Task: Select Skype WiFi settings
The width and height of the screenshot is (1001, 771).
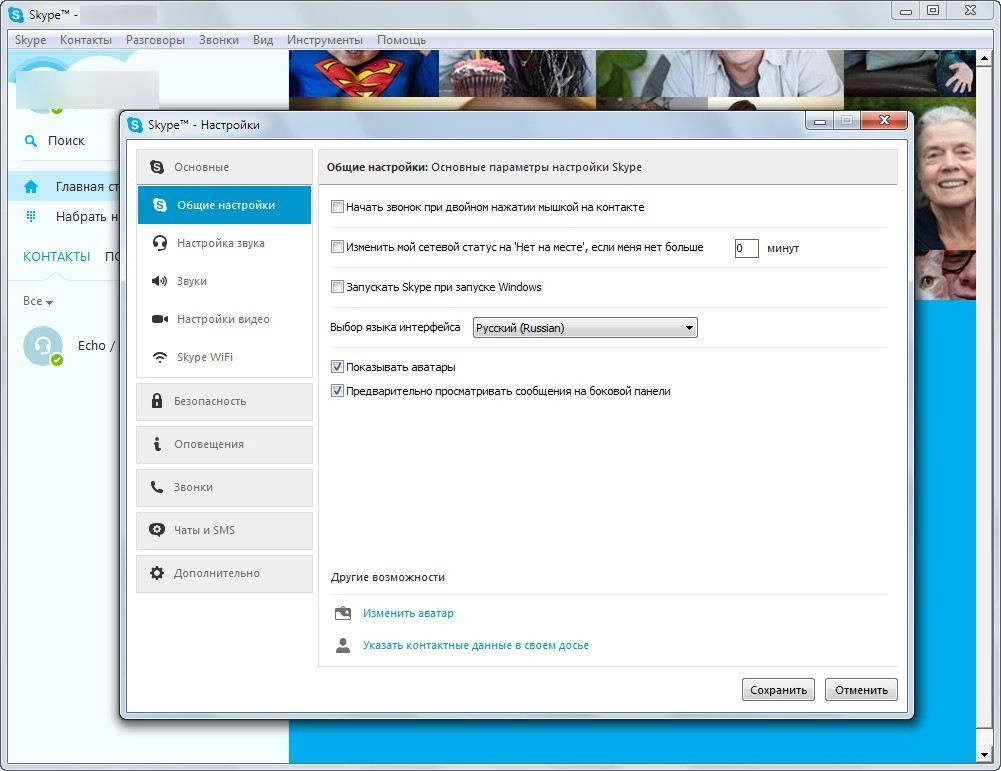Action: (224, 357)
